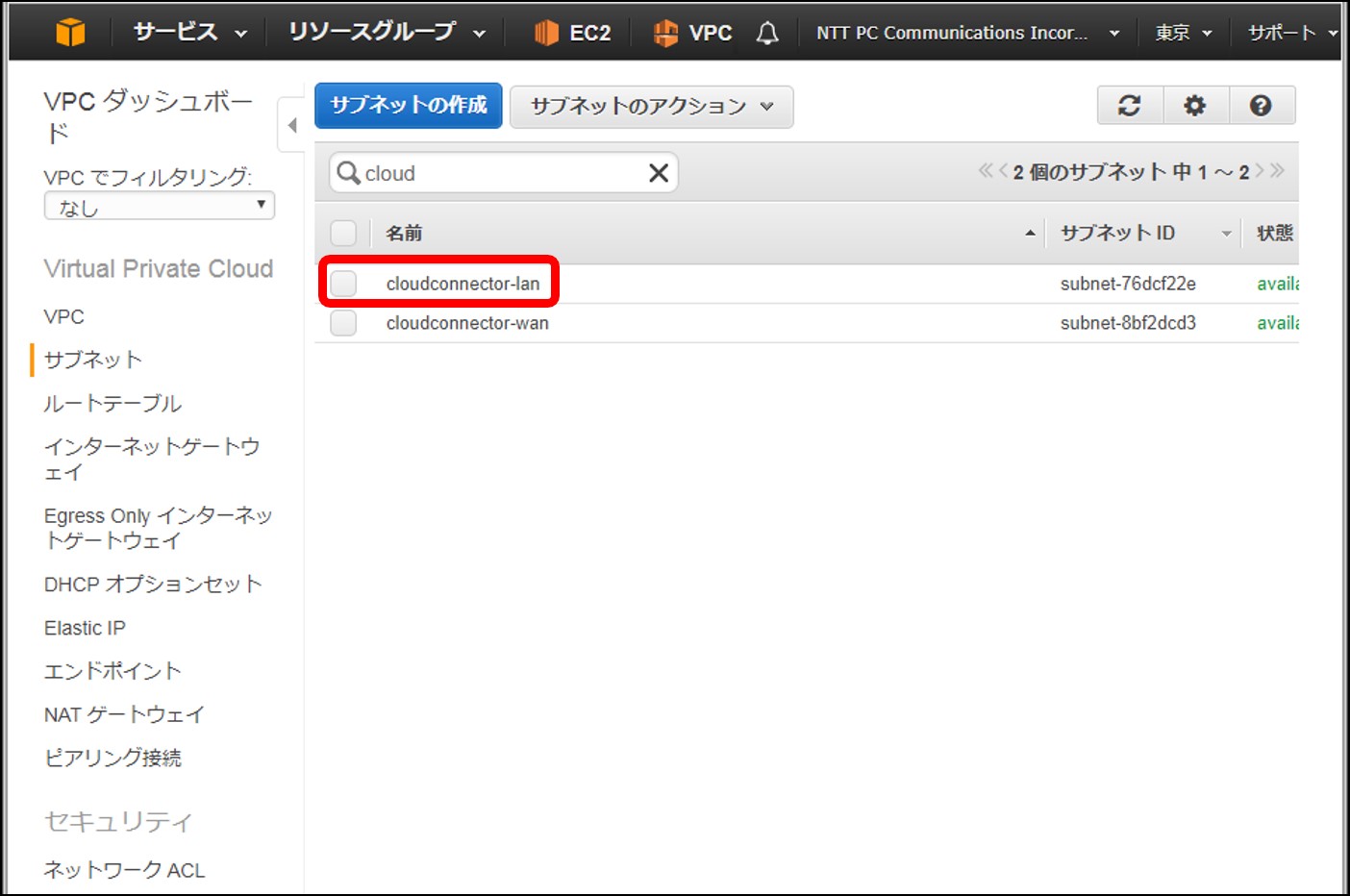Click the 状態 column header
This screenshot has height=896, width=1350.
pyautogui.click(x=1275, y=233)
